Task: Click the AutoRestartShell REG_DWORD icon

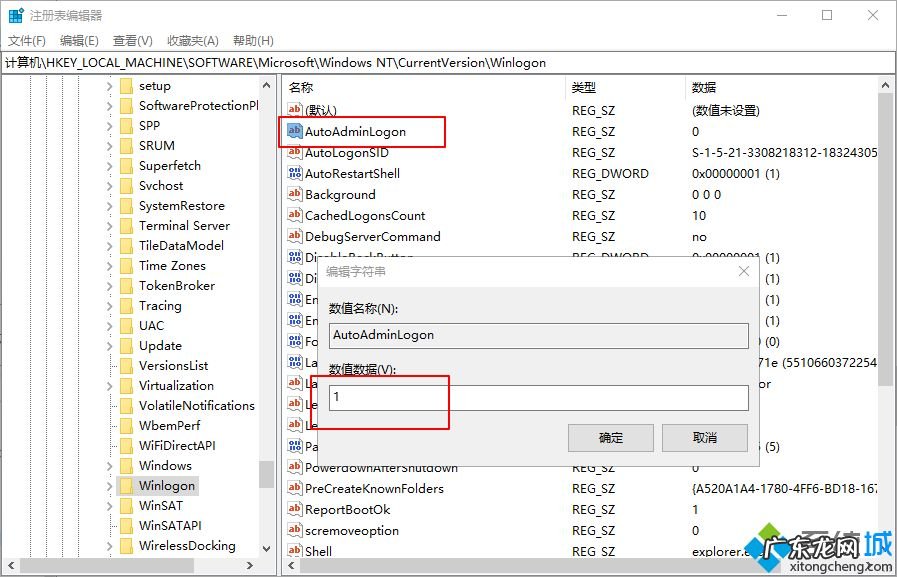Action: click(295, 173)
